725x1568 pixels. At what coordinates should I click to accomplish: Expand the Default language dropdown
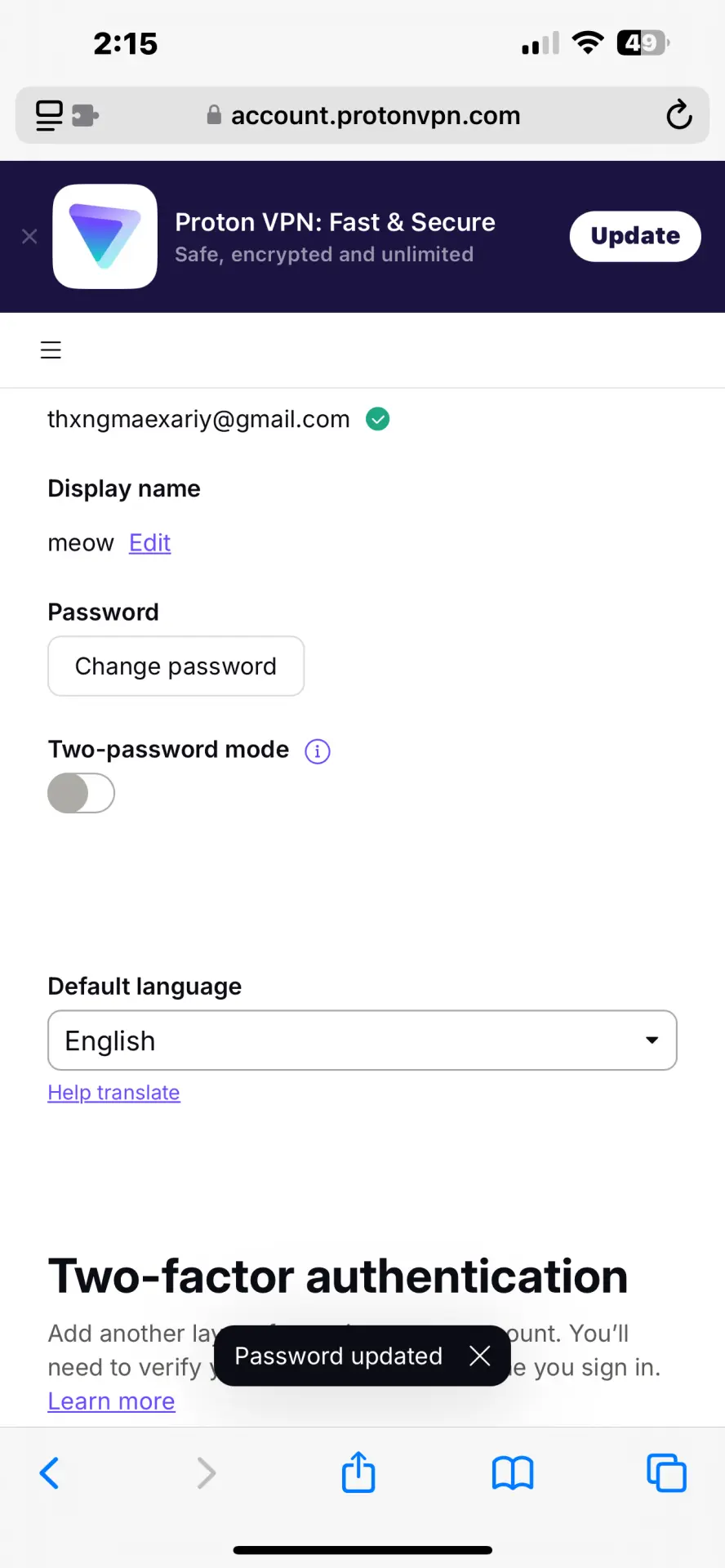(362, 1040)
